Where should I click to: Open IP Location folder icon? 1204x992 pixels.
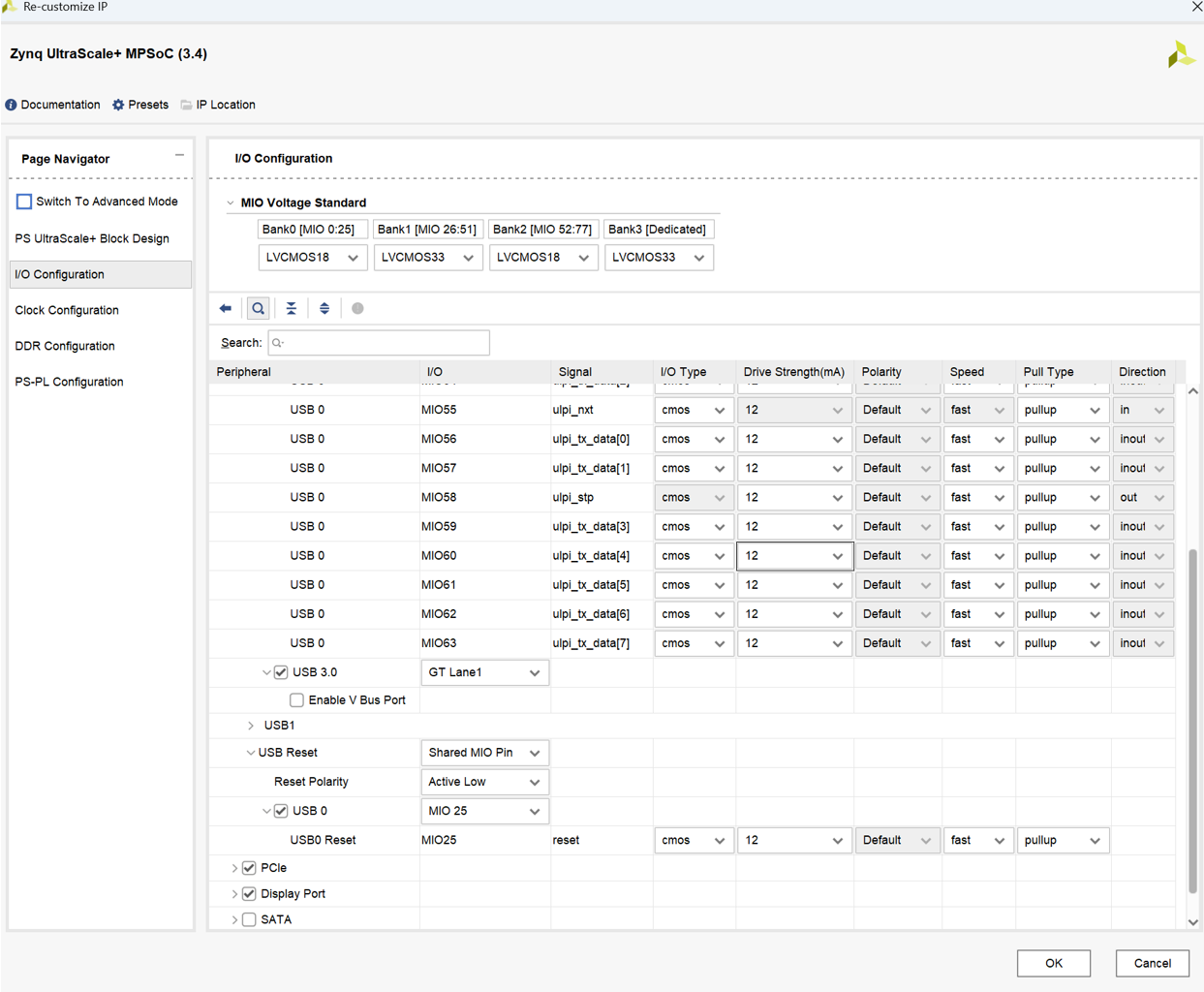pos(186,105)
